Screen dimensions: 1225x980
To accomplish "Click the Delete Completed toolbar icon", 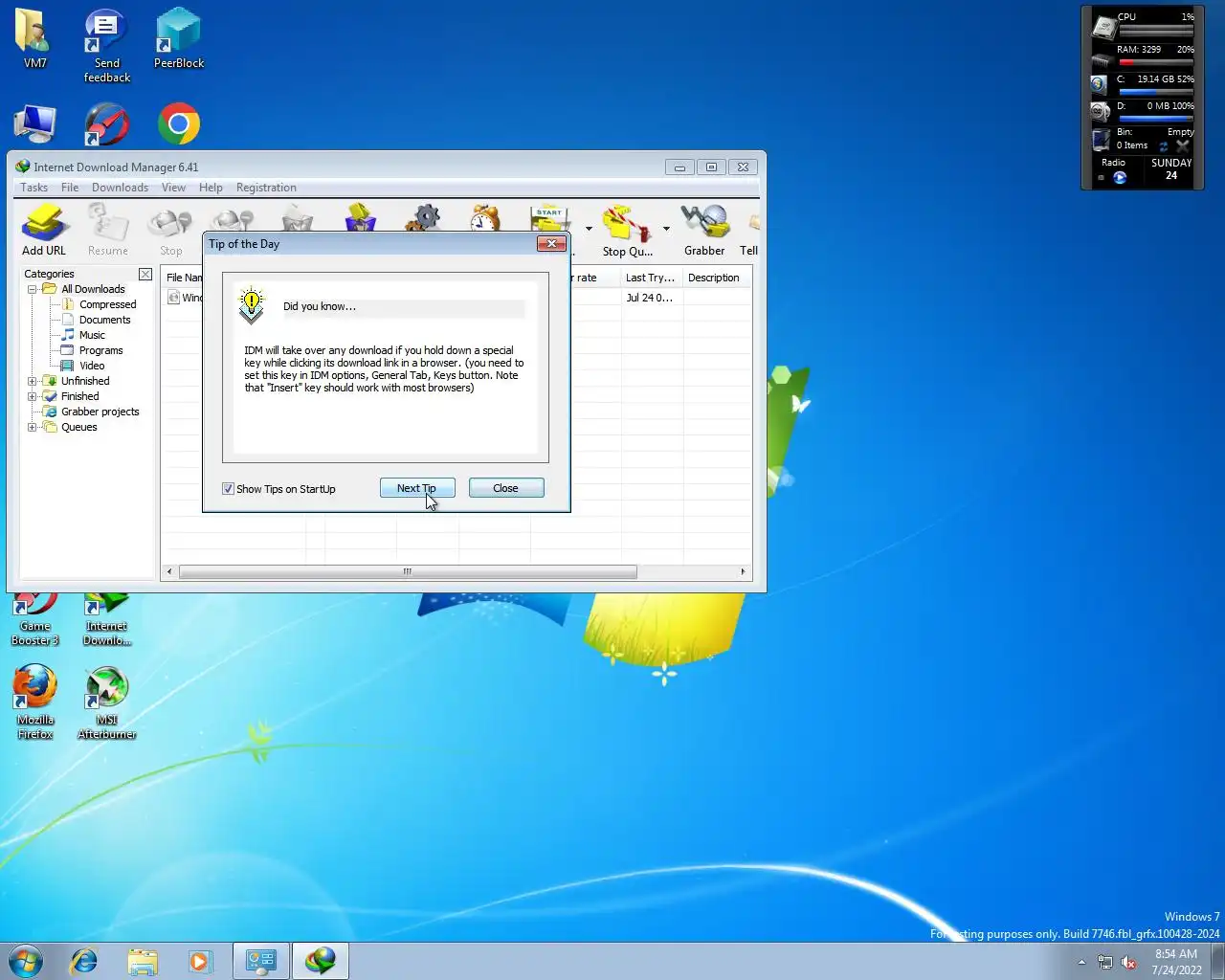I will [361, 219].
